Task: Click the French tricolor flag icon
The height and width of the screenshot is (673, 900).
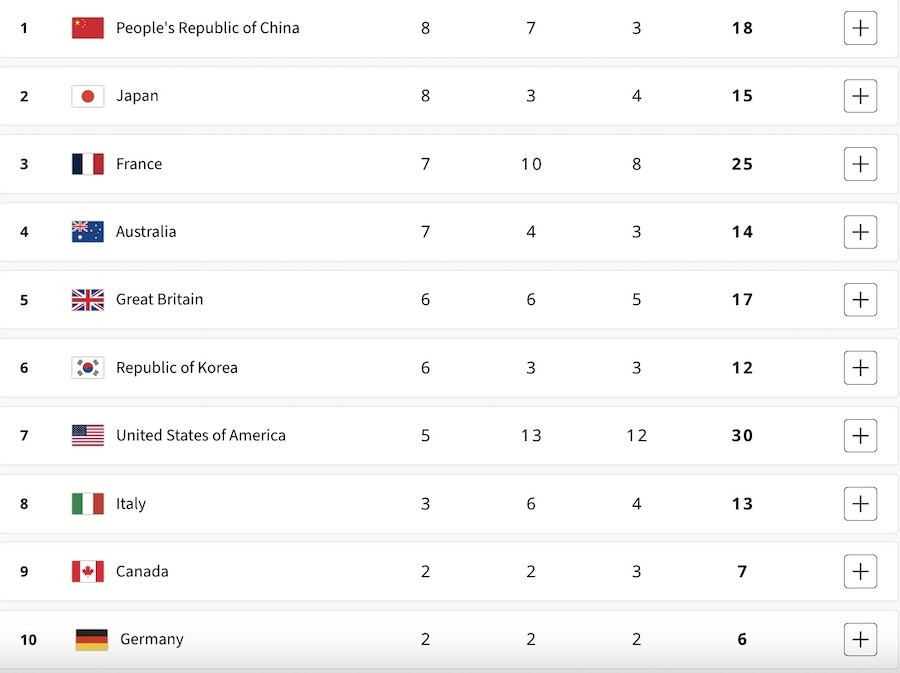Action: click(x=88, y=164)
